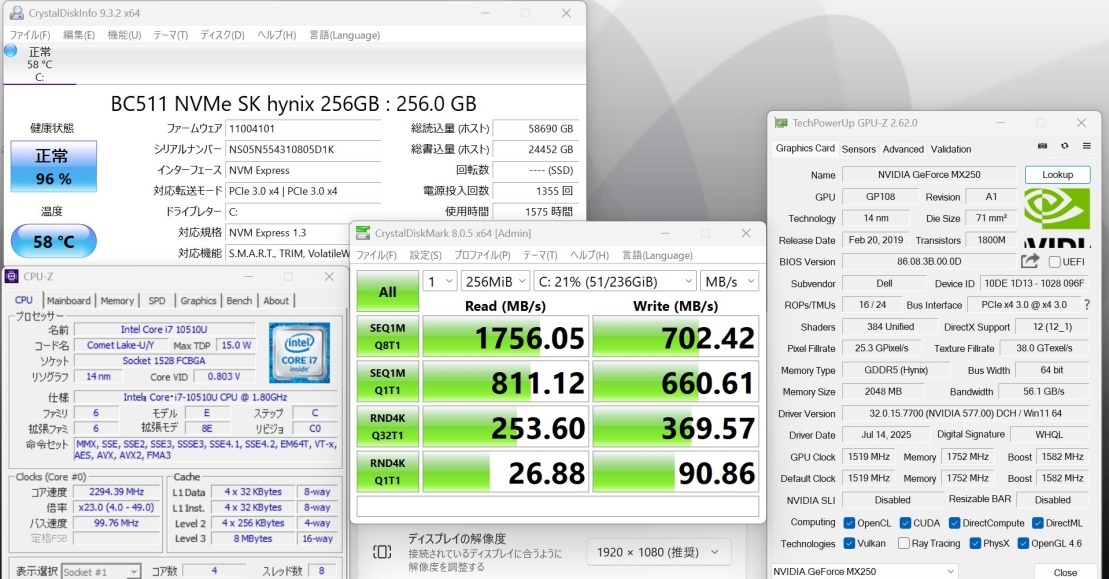1109x579 pixels.
Task: Click the GPU-Z screenshot camera icon
Action: point(1042,148)
